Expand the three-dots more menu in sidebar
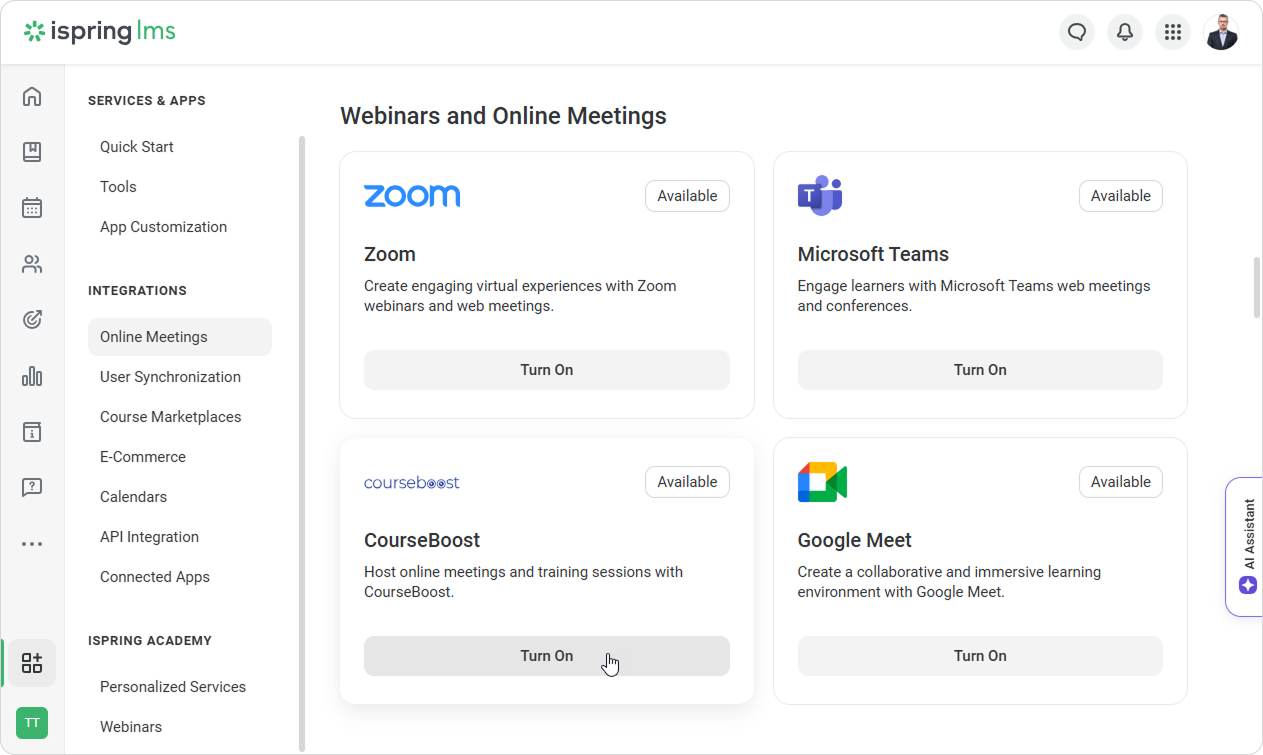 (x=32, y=544)
